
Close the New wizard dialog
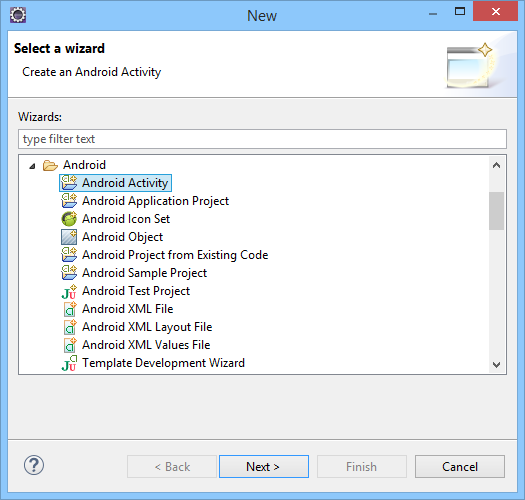(x=496, y=12)
